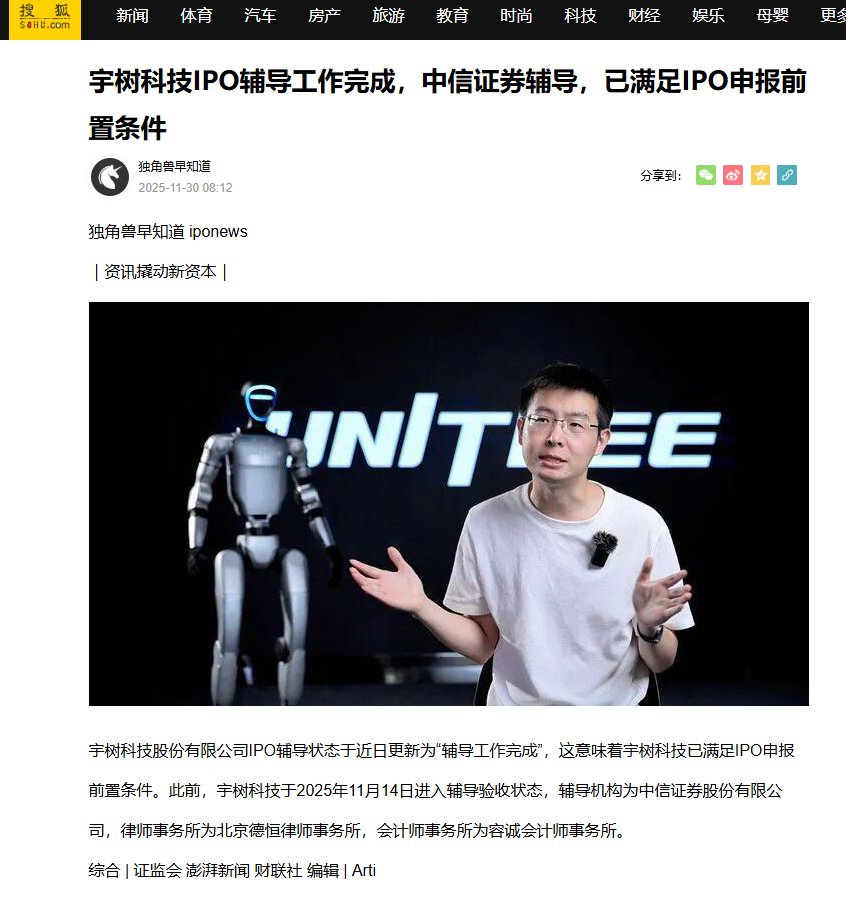Open the 财经 section
Image resolution: width=846 pixels, height=900 pixels.
[x=644, y=15]
